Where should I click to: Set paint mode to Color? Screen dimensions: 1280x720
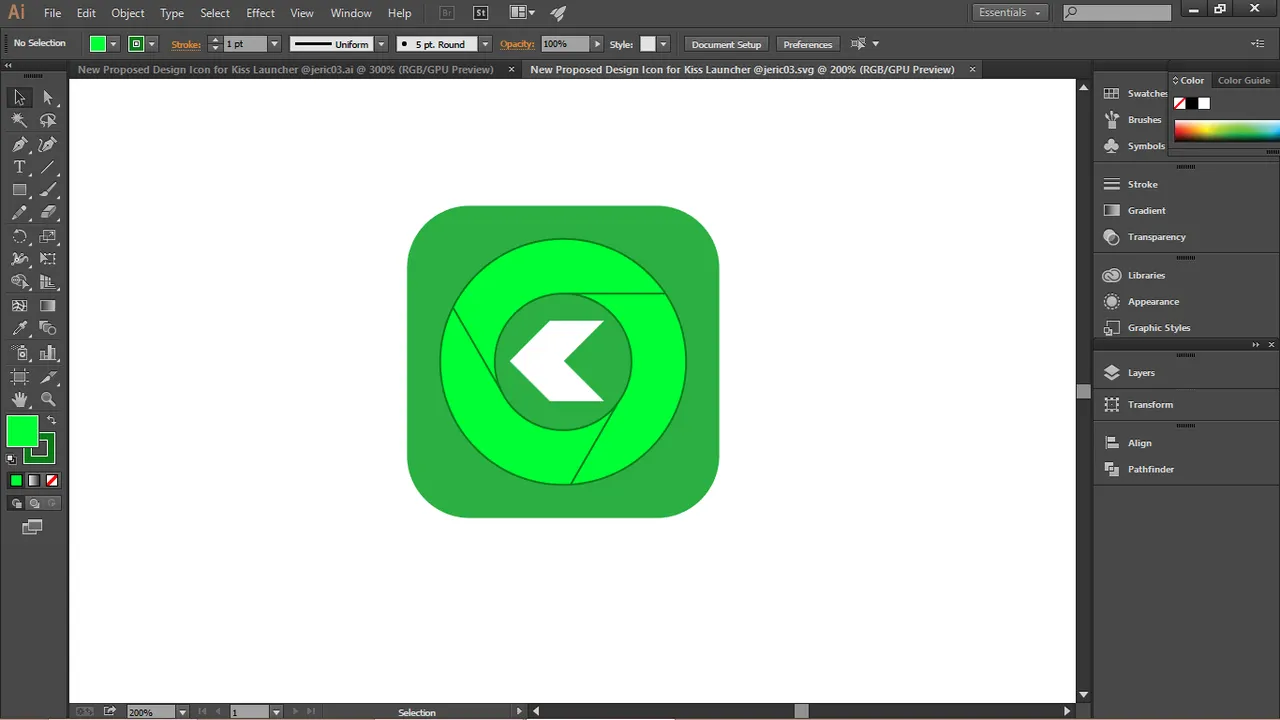16,480
